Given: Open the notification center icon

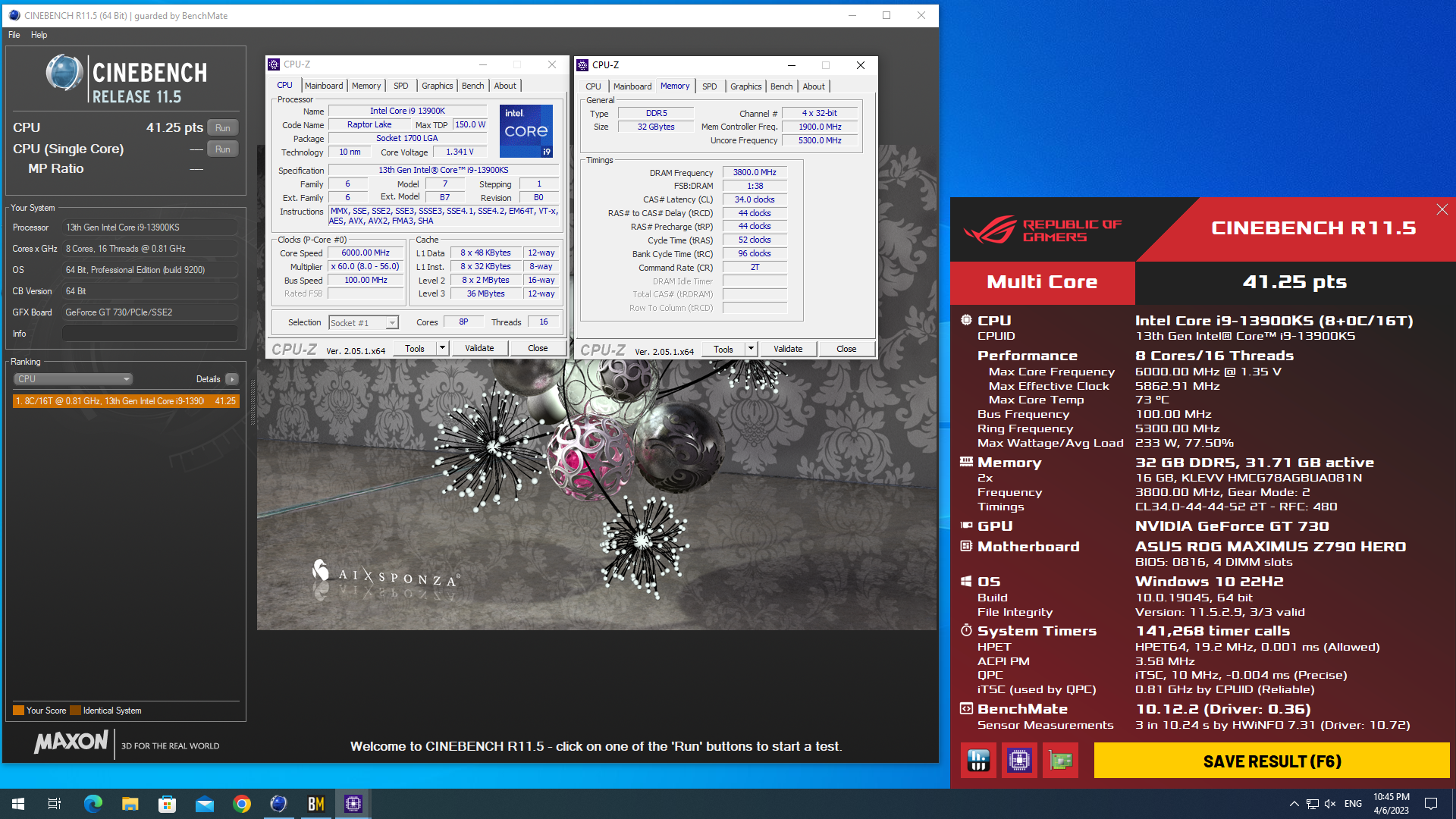Looking at the screenshot, I should (x=1431, y=804).
